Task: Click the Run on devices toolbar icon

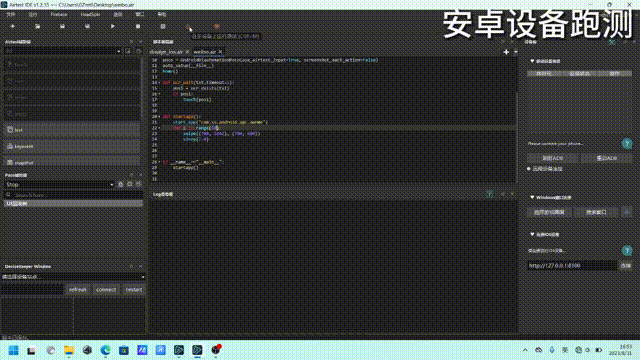Action: coord(188,26)
